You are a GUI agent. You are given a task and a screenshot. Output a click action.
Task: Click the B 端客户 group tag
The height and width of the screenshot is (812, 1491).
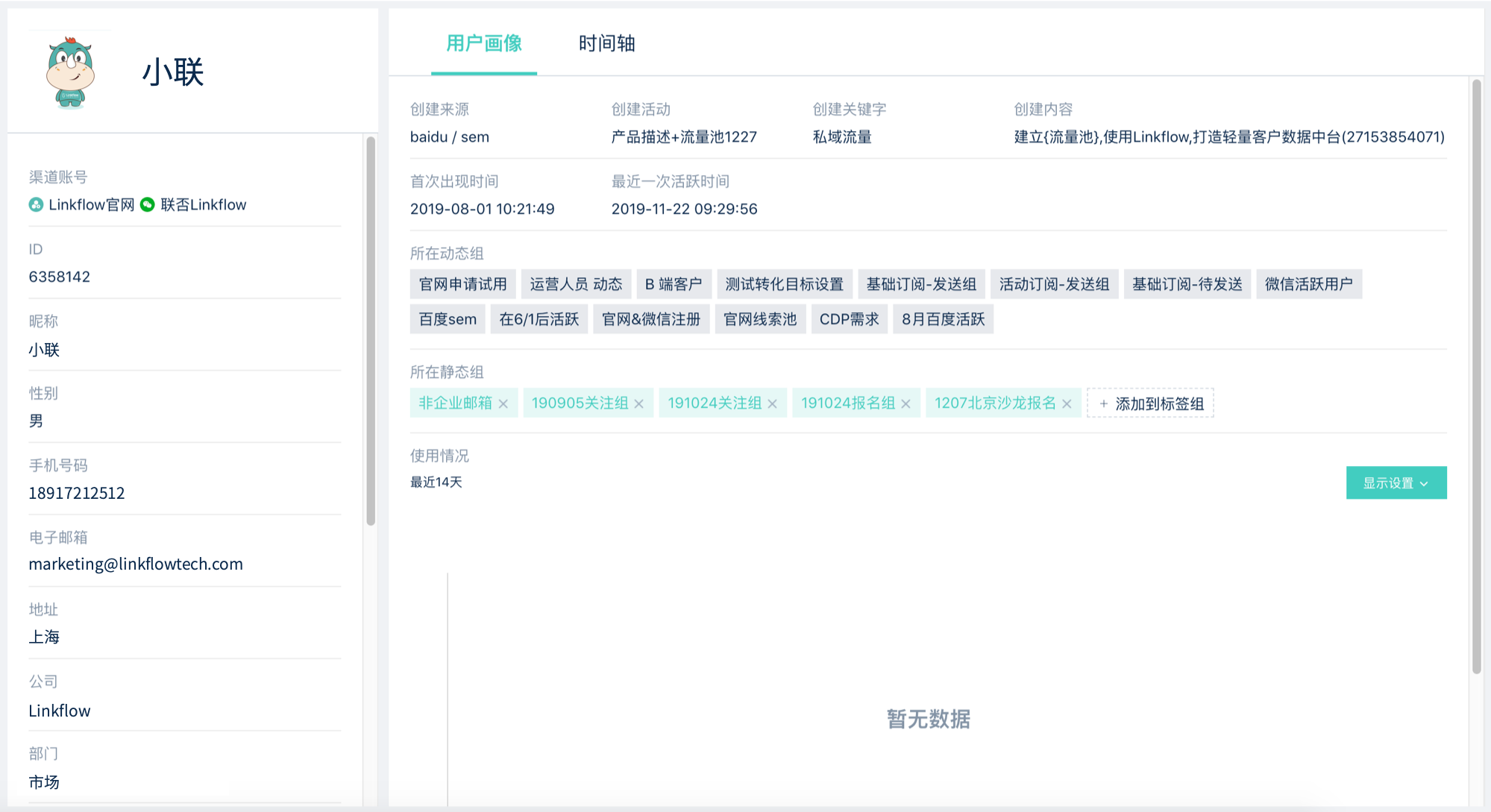(x=674, y=284)
